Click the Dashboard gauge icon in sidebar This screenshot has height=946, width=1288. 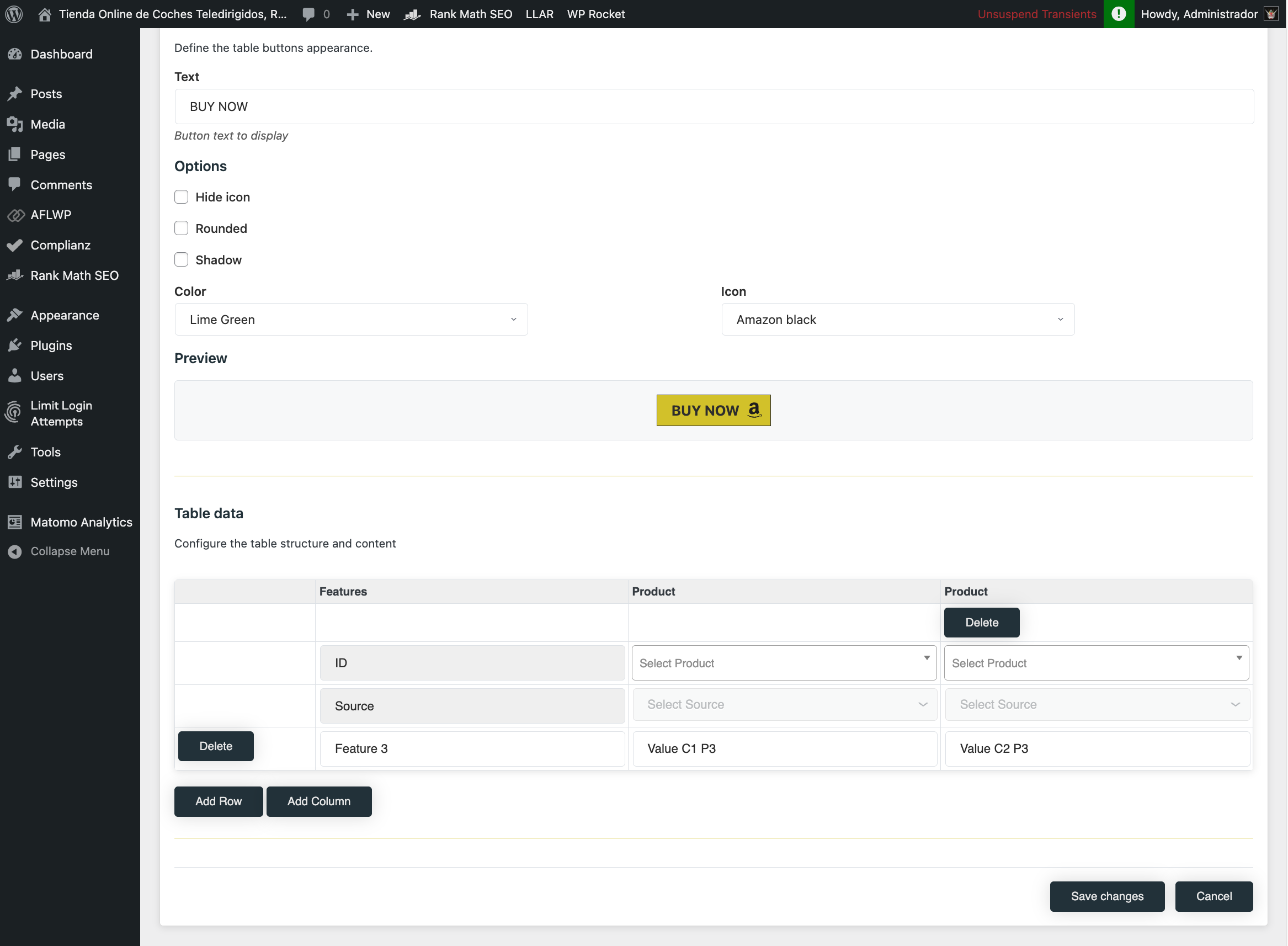15,54
